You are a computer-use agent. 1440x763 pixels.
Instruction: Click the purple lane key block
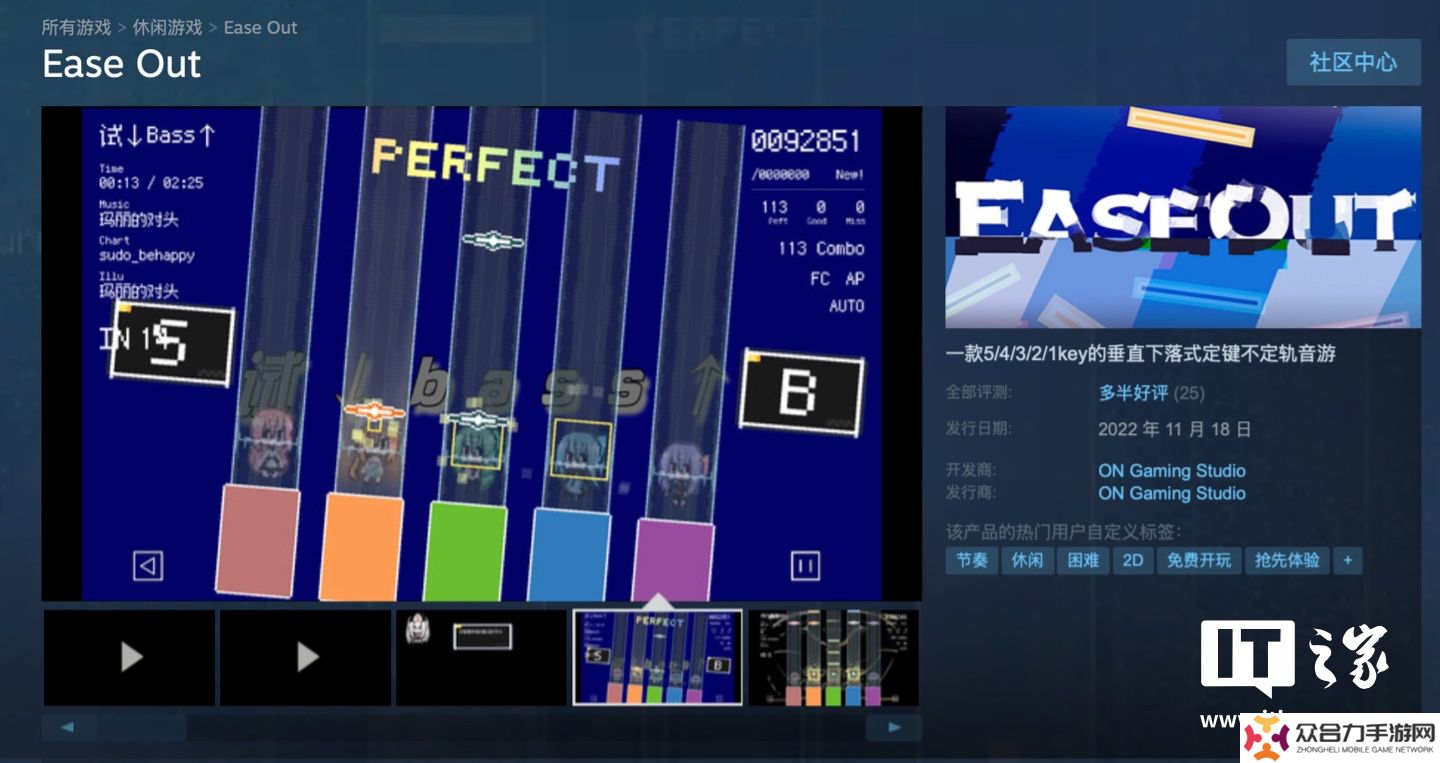673,559
